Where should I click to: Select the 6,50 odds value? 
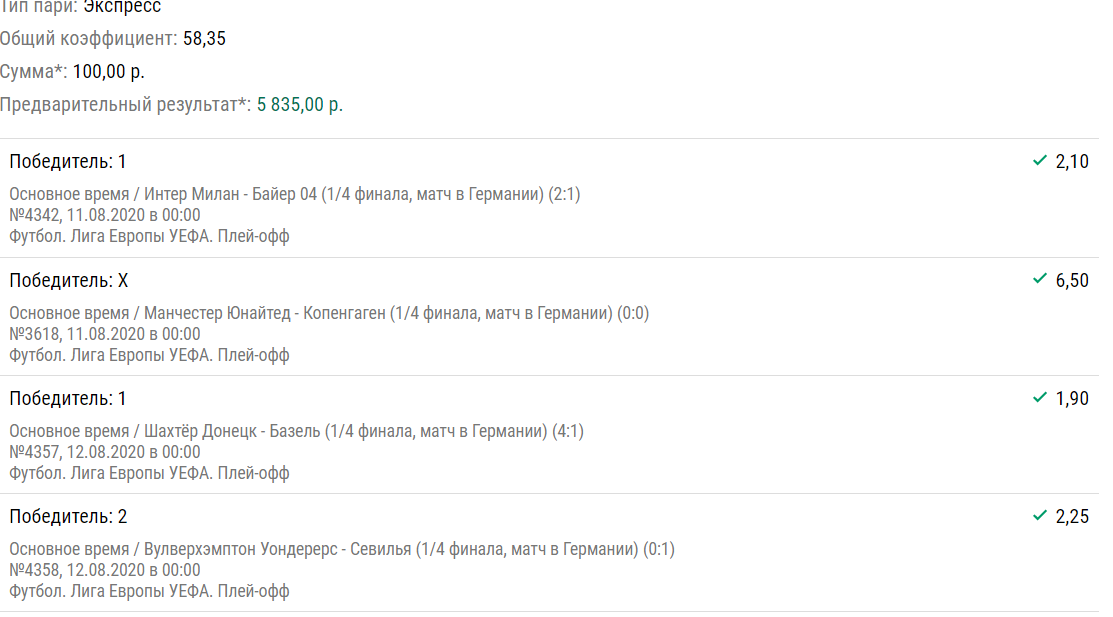1072,280
